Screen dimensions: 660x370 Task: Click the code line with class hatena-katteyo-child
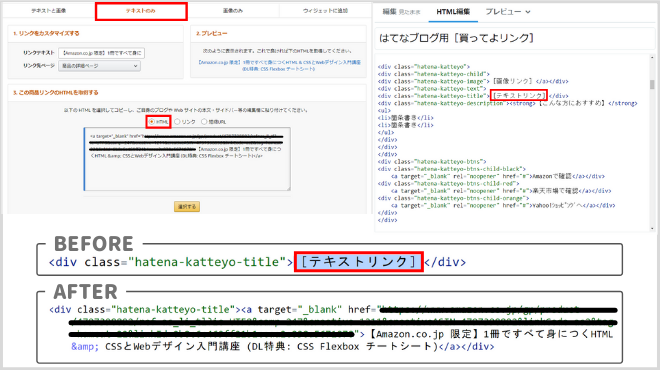[x=434, y=74]
